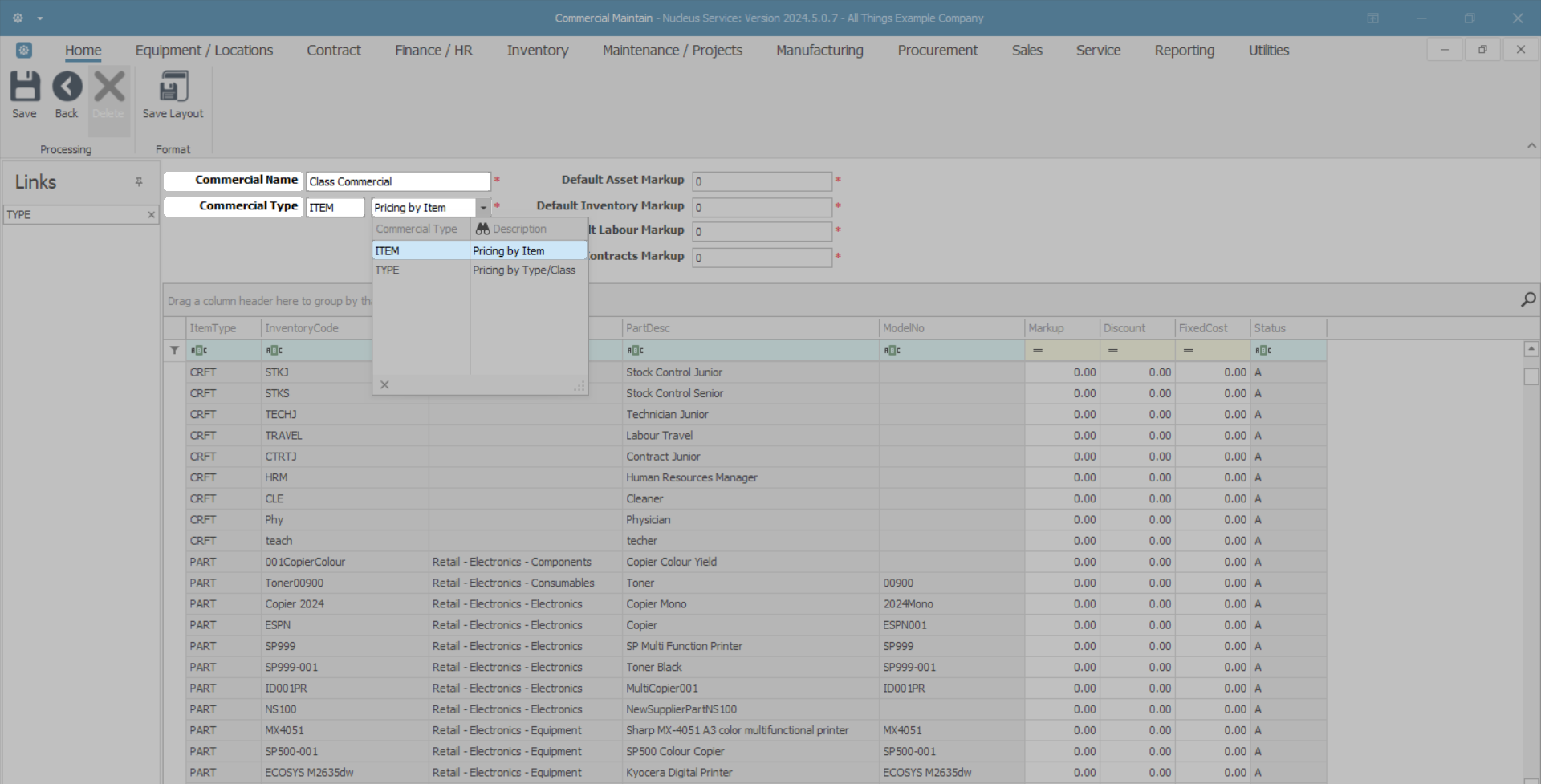Switch to the Procurement tab
Viewport: 1541px width, 784px height.
tap(937, 51)
